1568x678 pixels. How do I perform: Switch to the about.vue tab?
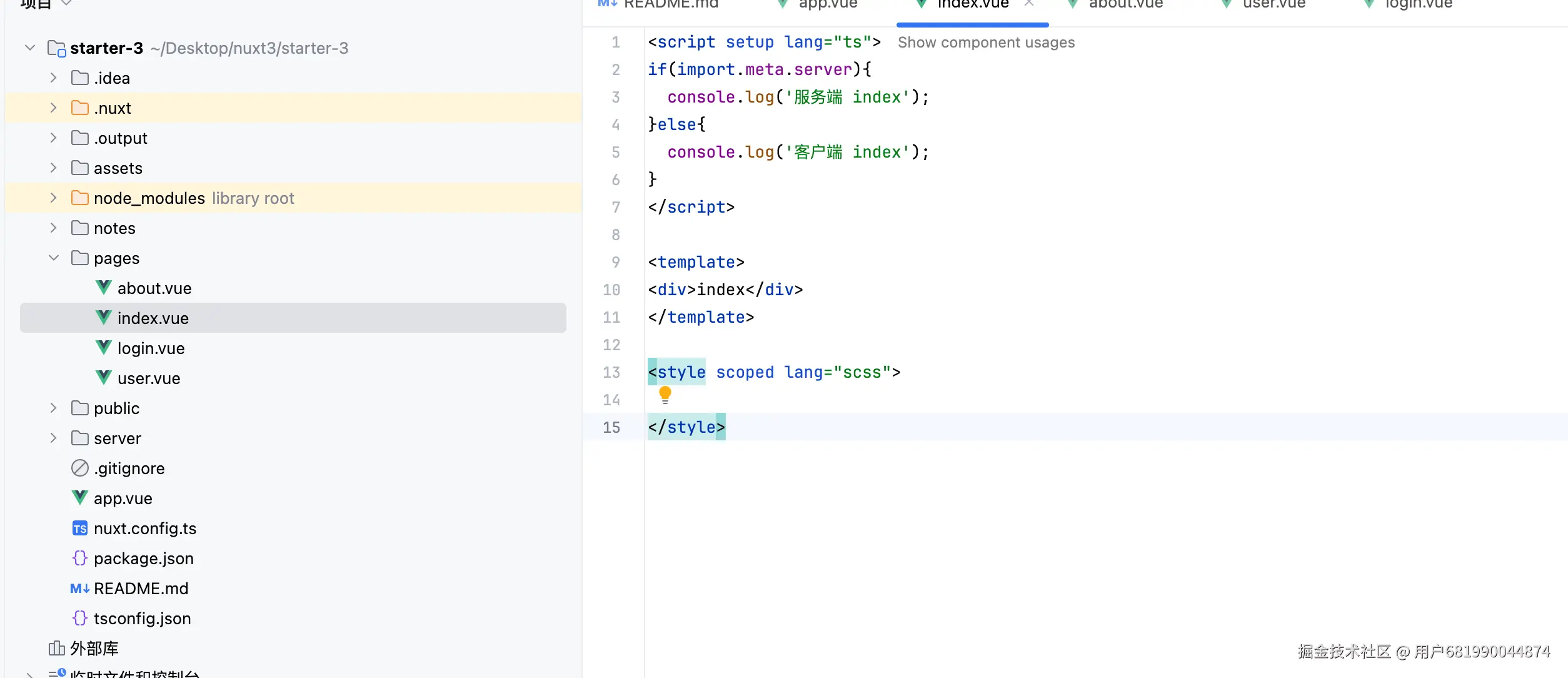tap(1125, 4)
